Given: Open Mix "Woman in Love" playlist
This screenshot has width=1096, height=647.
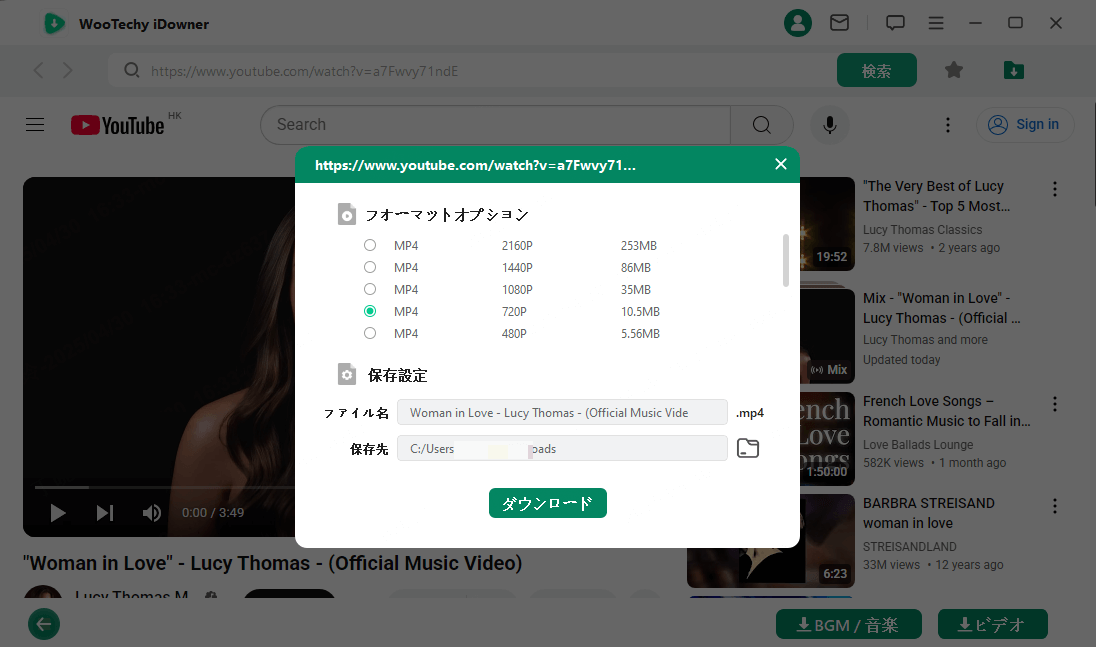Looking at the screenshot, I should coord(941,307).
